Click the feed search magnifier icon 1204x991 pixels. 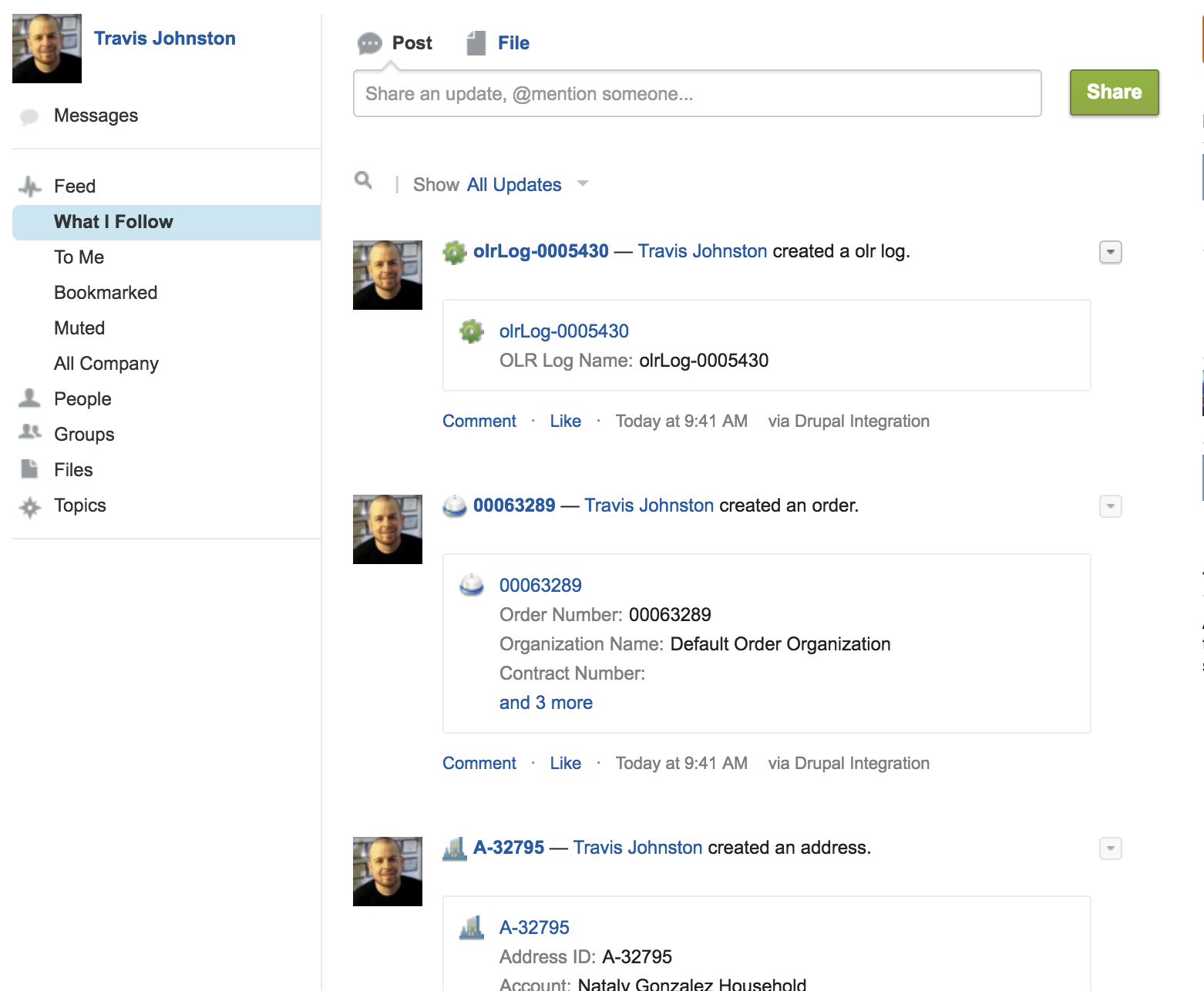click(364, 182)
